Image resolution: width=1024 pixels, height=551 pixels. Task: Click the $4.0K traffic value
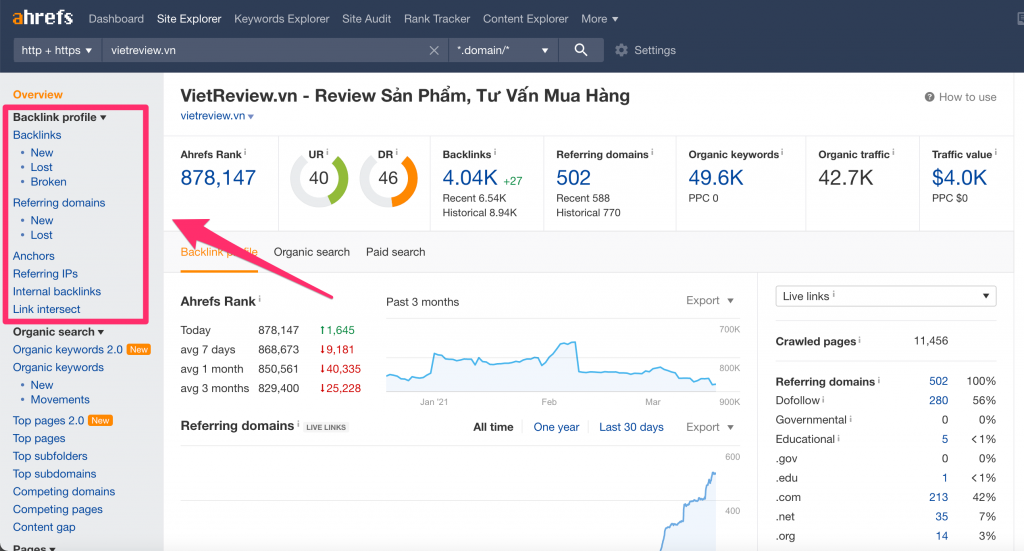pyautogui.click(x=959, y=178)
